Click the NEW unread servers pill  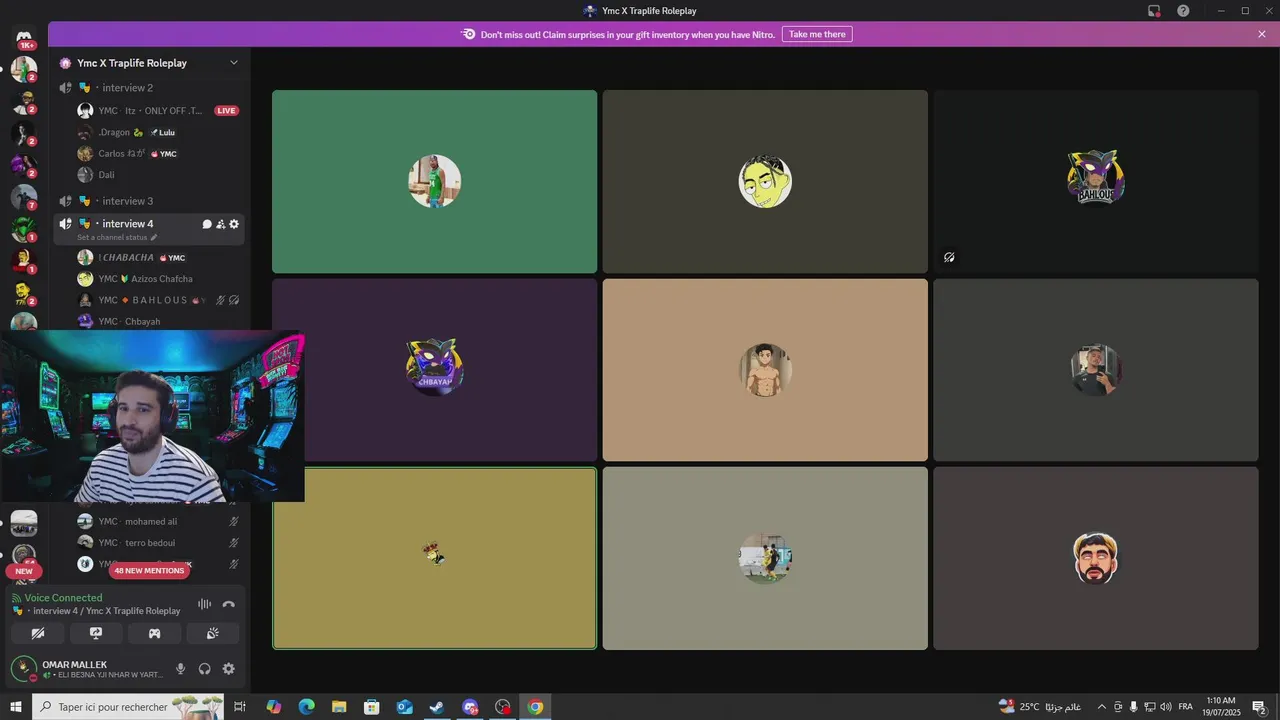[x=24, y=572]
